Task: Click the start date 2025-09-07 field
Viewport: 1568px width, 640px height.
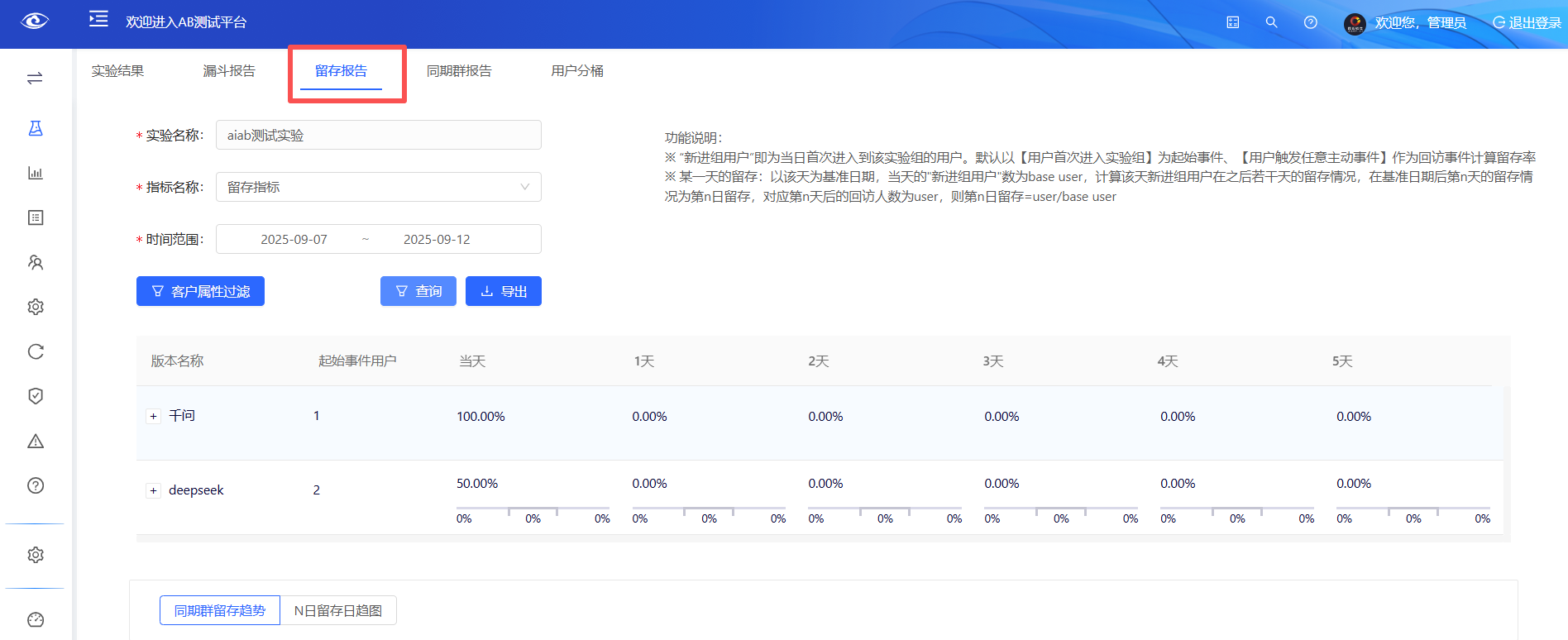Action: click(294, 239)
